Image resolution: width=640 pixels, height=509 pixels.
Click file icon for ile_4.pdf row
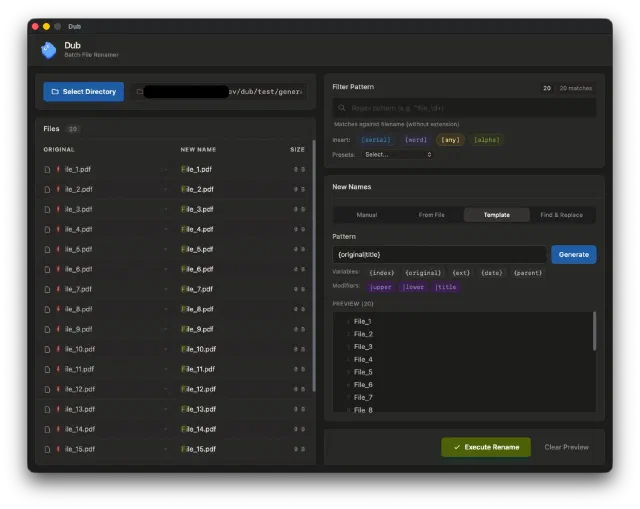(47, 229)
